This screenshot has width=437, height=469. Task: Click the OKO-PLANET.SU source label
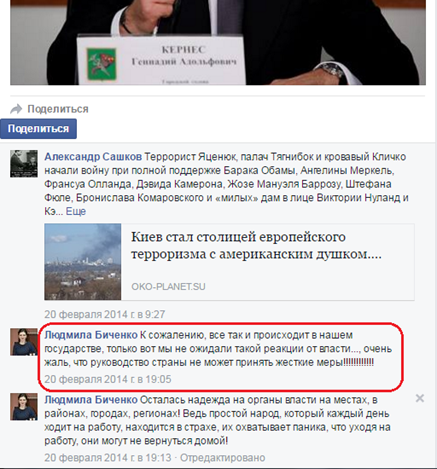pos(168,287)
